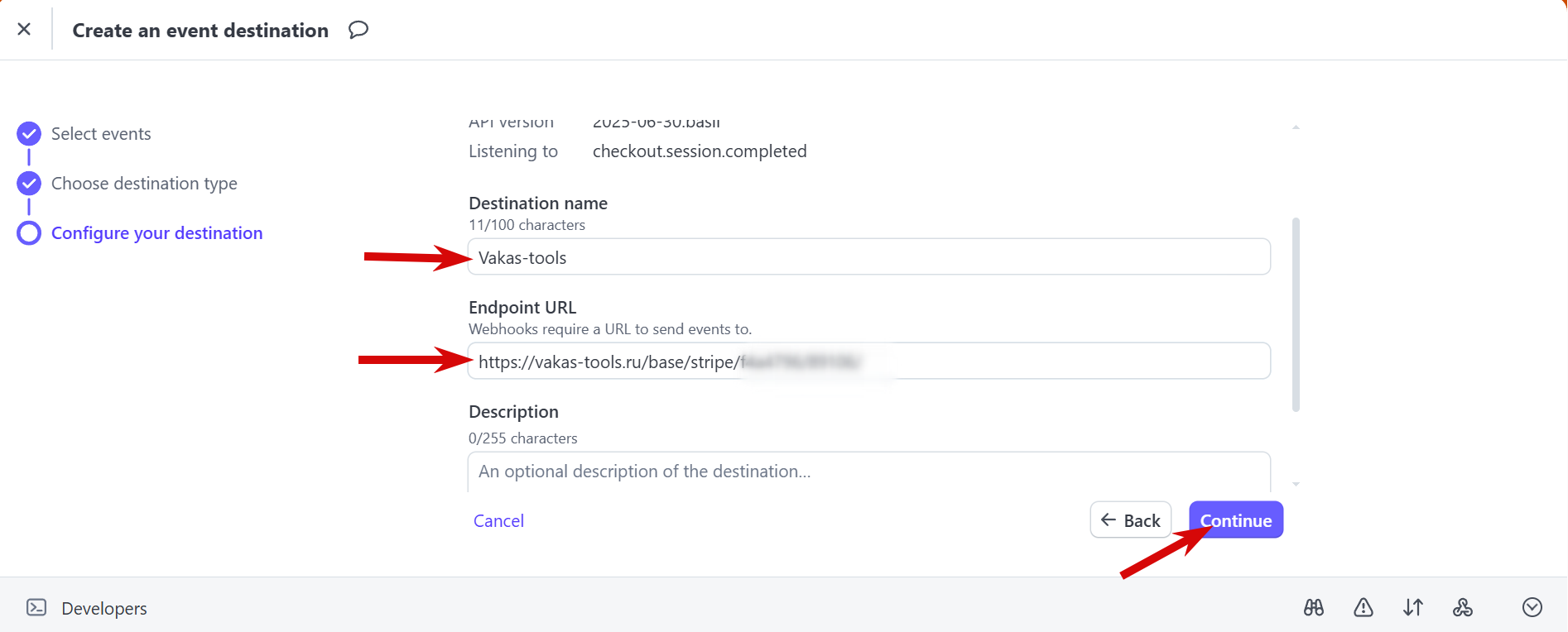Click the terminal icon beside Developers
Image resolution: width=1568 pixels, height=632 pixels.
coord(36,608)
